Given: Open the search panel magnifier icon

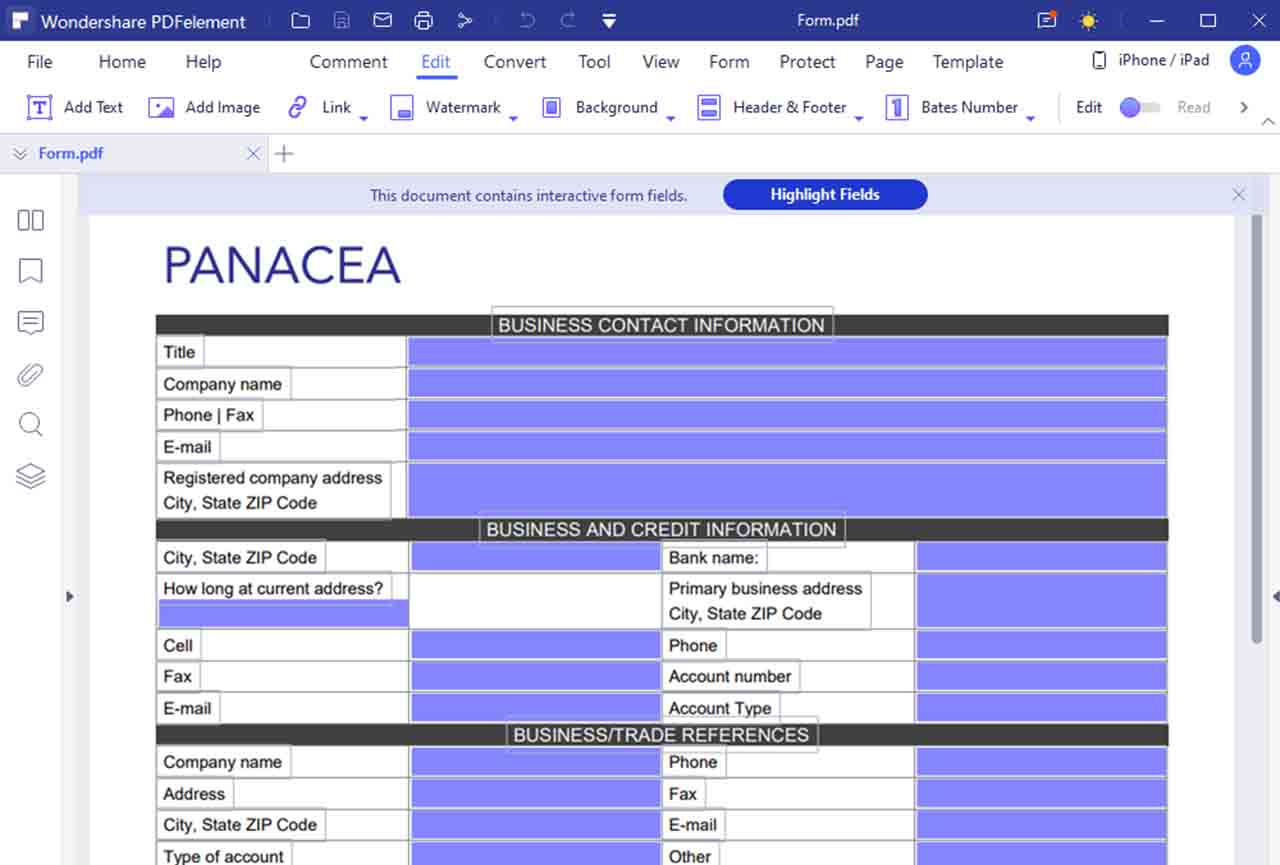Looking at the screenshot, I should point(31,425).
